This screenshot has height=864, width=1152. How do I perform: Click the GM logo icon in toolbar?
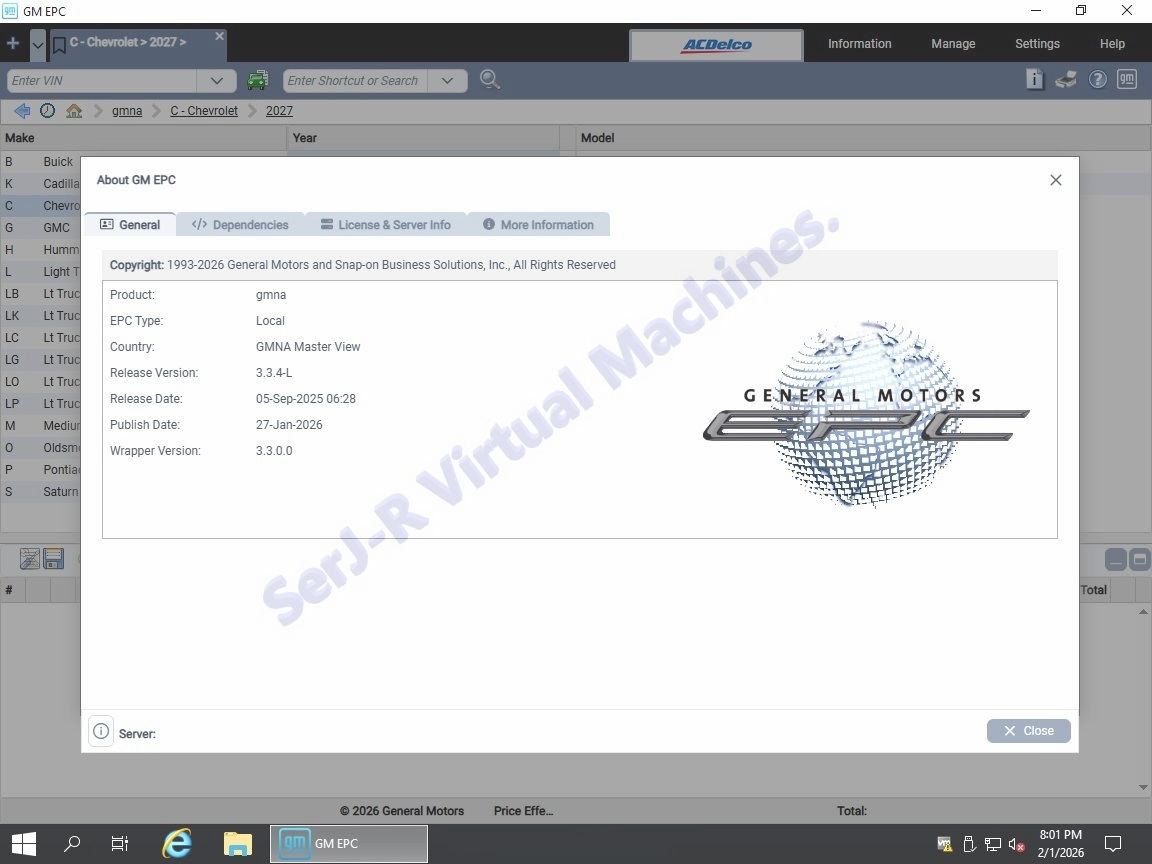1127,80
